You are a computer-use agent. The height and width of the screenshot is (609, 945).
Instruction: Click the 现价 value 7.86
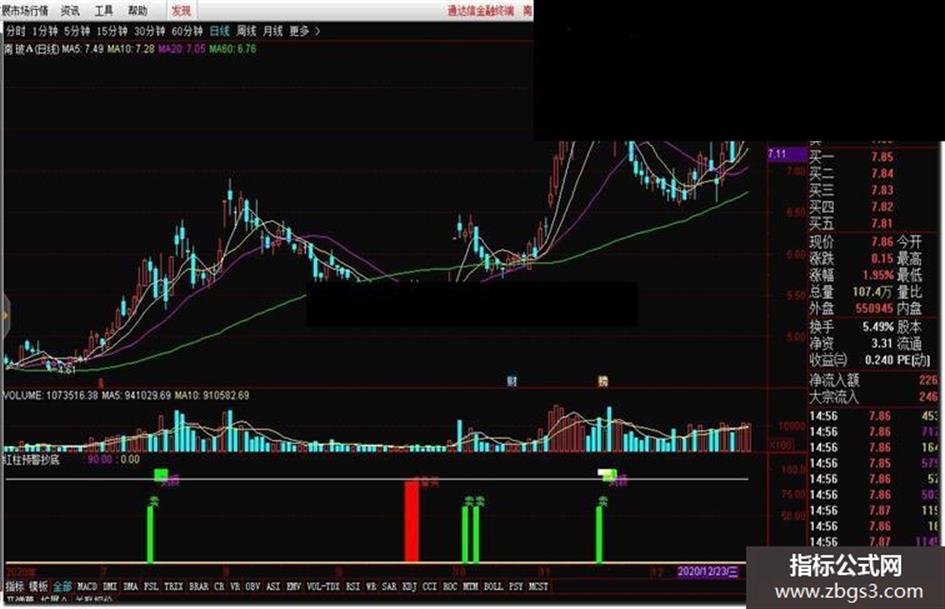[882, 242]
